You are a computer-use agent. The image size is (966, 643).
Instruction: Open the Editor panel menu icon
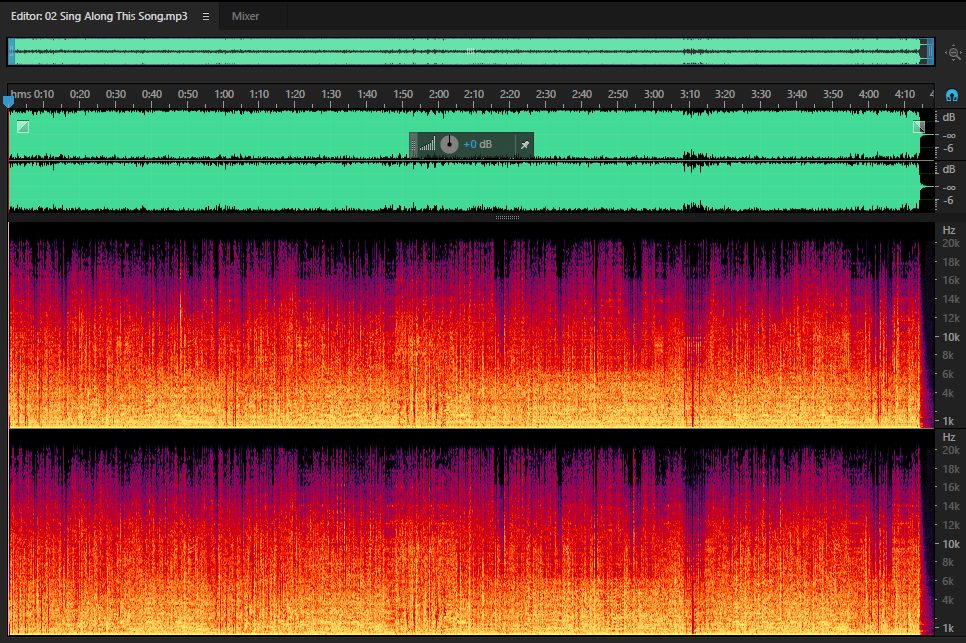click(x=206, y=17)
